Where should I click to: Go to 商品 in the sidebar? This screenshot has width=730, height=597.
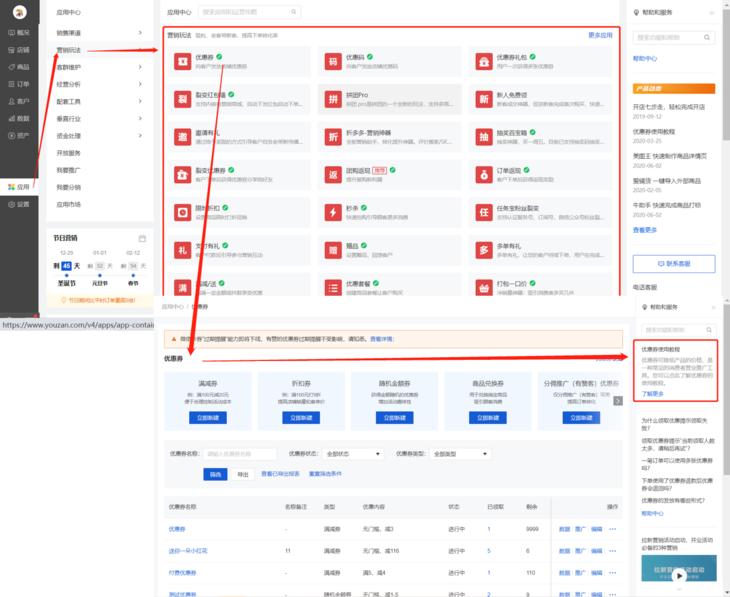(x=19, y=67)
